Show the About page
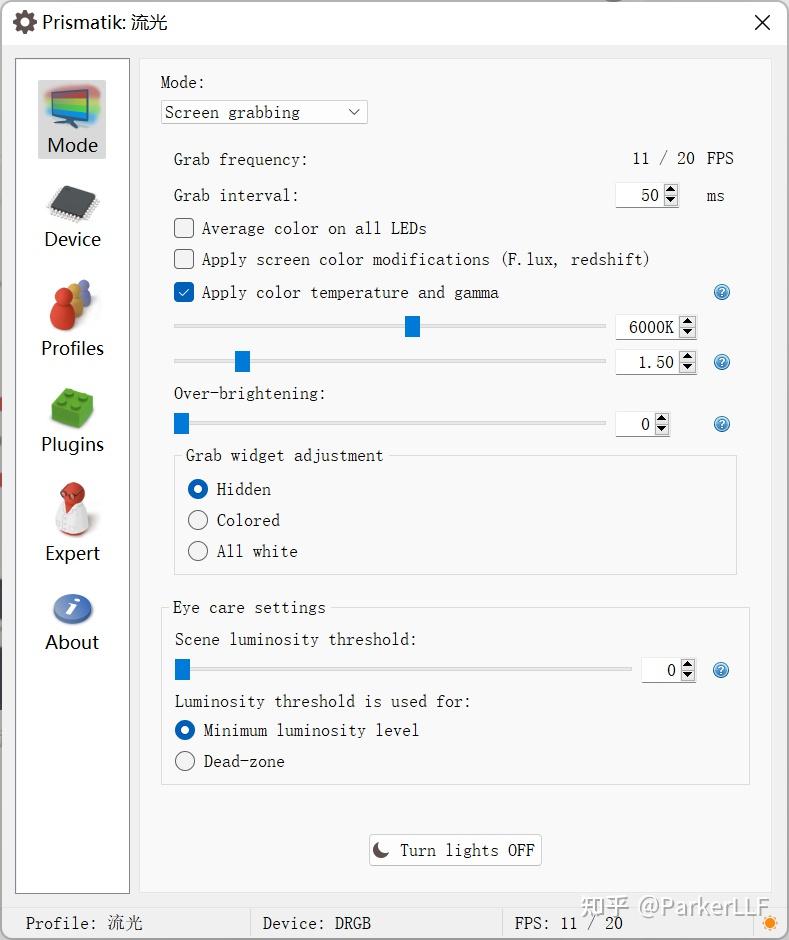789x940 pixels. (72, 621)
